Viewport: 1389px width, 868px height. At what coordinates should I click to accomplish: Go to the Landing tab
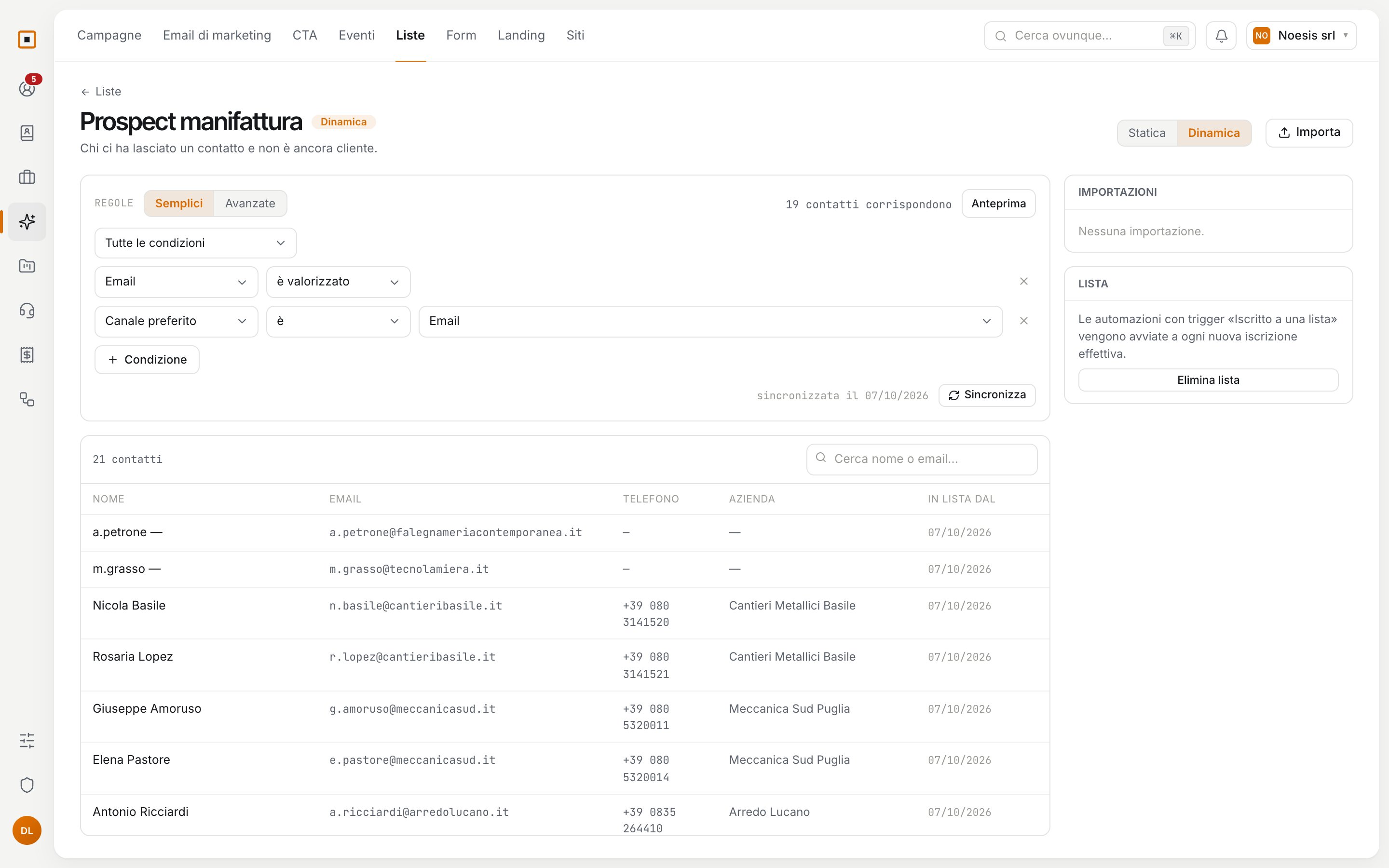(521, 35)
